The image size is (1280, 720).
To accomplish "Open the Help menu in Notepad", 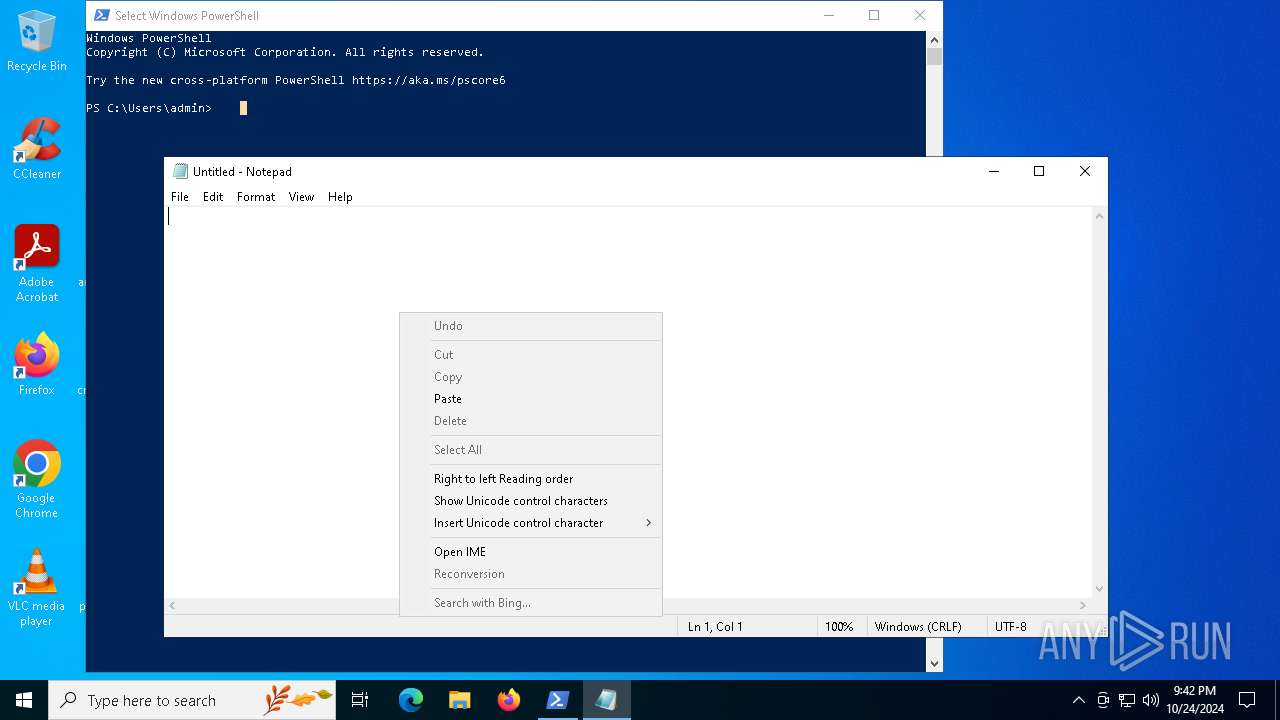I will [340, 197].
